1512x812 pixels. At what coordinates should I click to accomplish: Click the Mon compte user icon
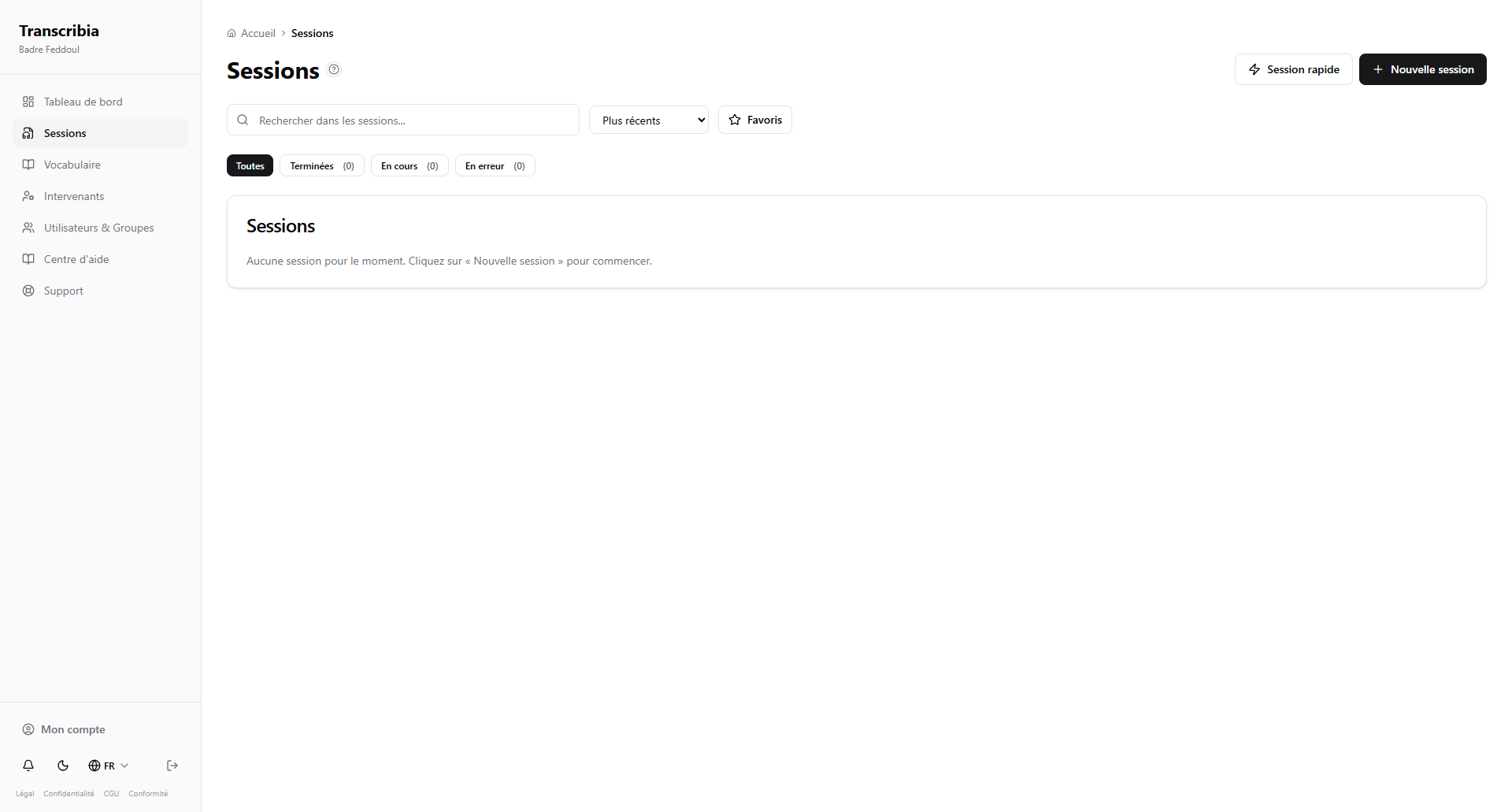pyautogui.click(x=28, y=729)
